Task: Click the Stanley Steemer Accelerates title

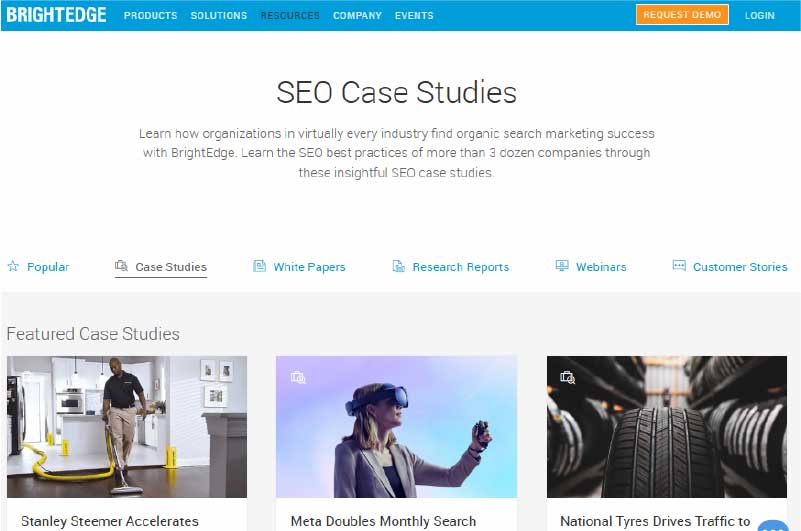Action: click(x=110, y=521)
